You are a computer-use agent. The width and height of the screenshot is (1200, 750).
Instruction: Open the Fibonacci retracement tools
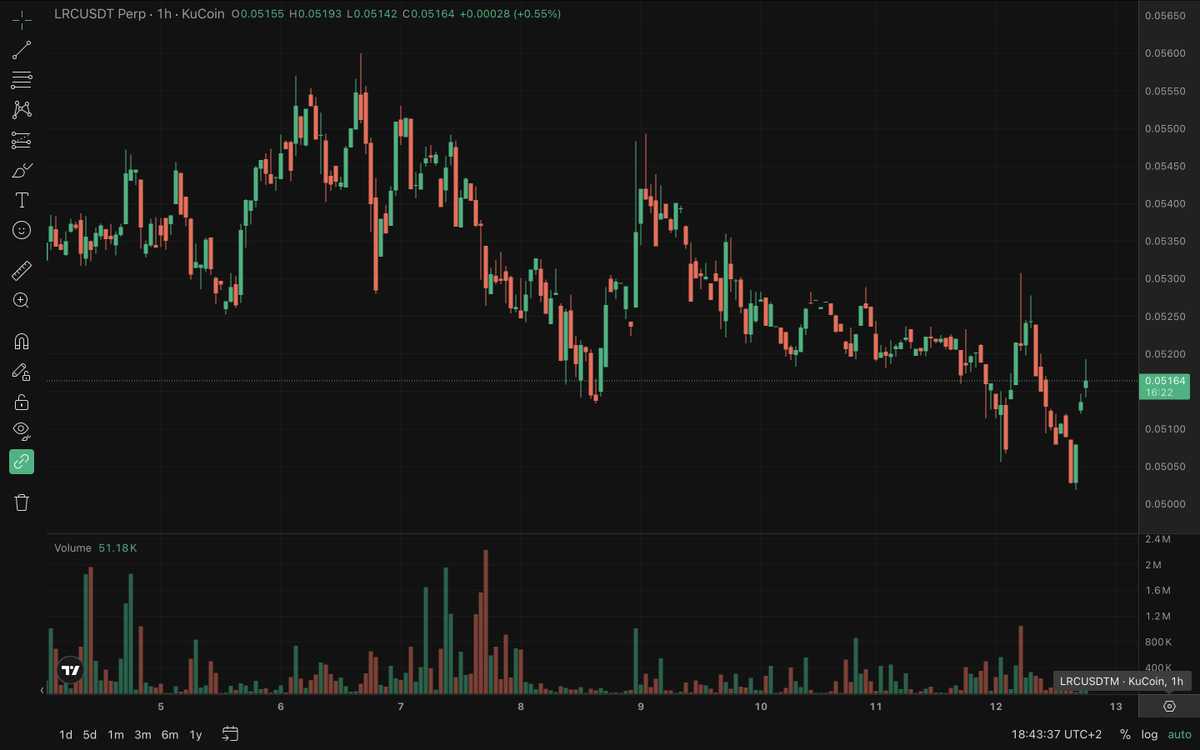(x=21, y=79)
